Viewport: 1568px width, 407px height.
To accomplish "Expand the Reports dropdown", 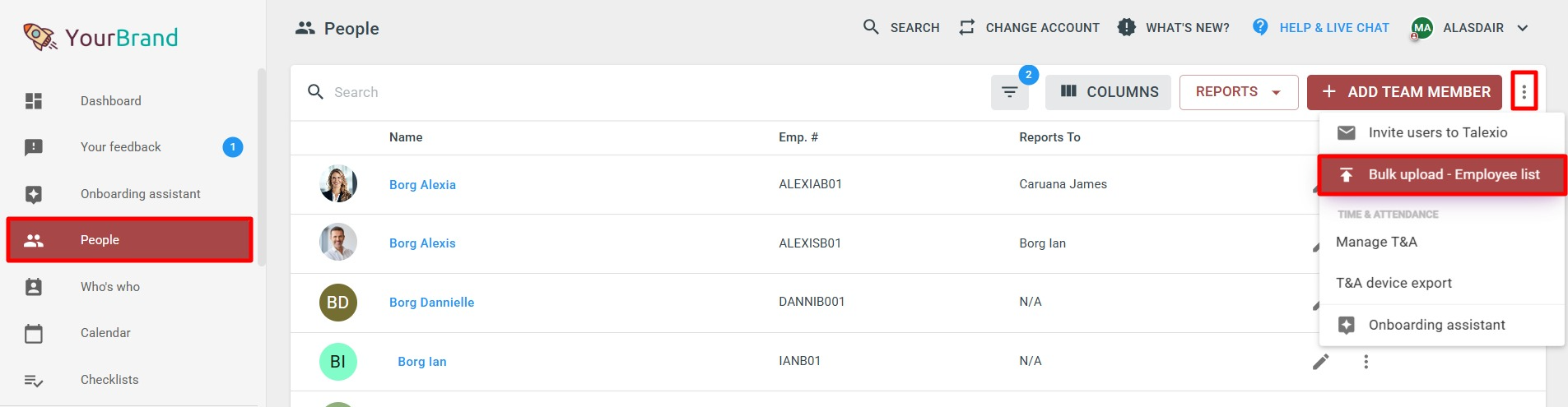I will pos(1239,92).
